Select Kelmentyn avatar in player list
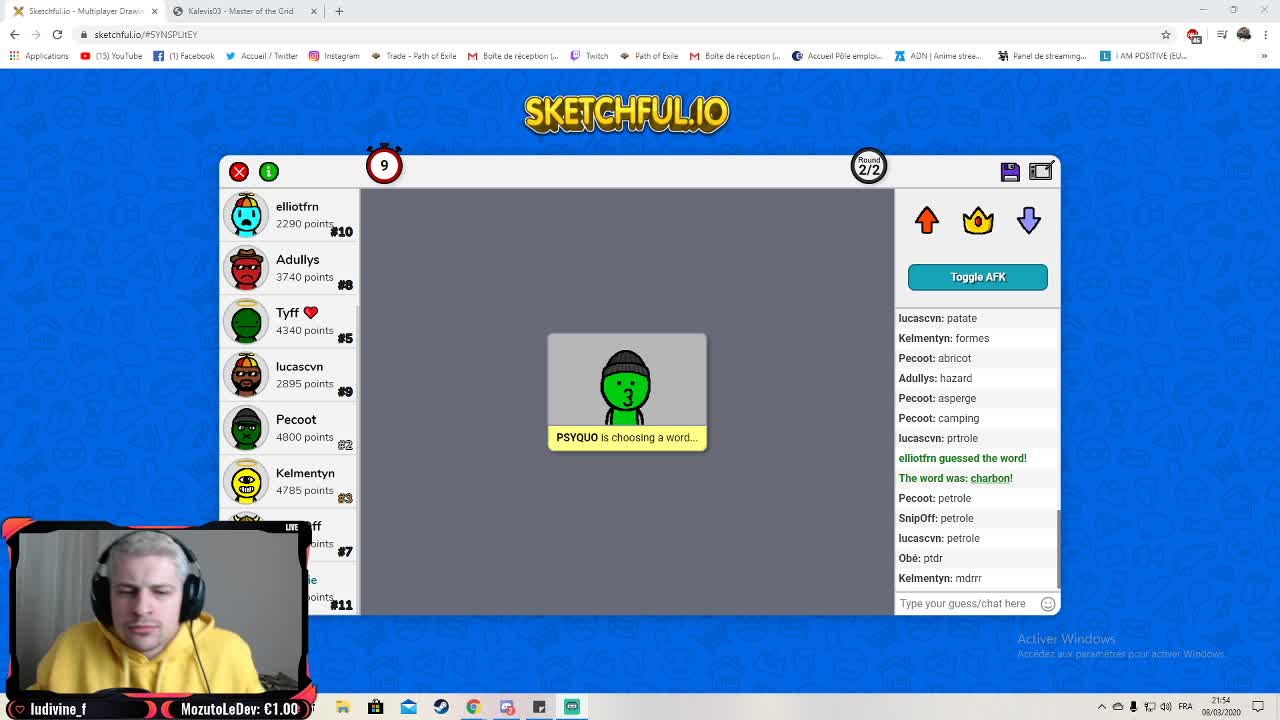Image resolution: width=1280 pixels, height=720 pixels. click(x=246, y=481)
